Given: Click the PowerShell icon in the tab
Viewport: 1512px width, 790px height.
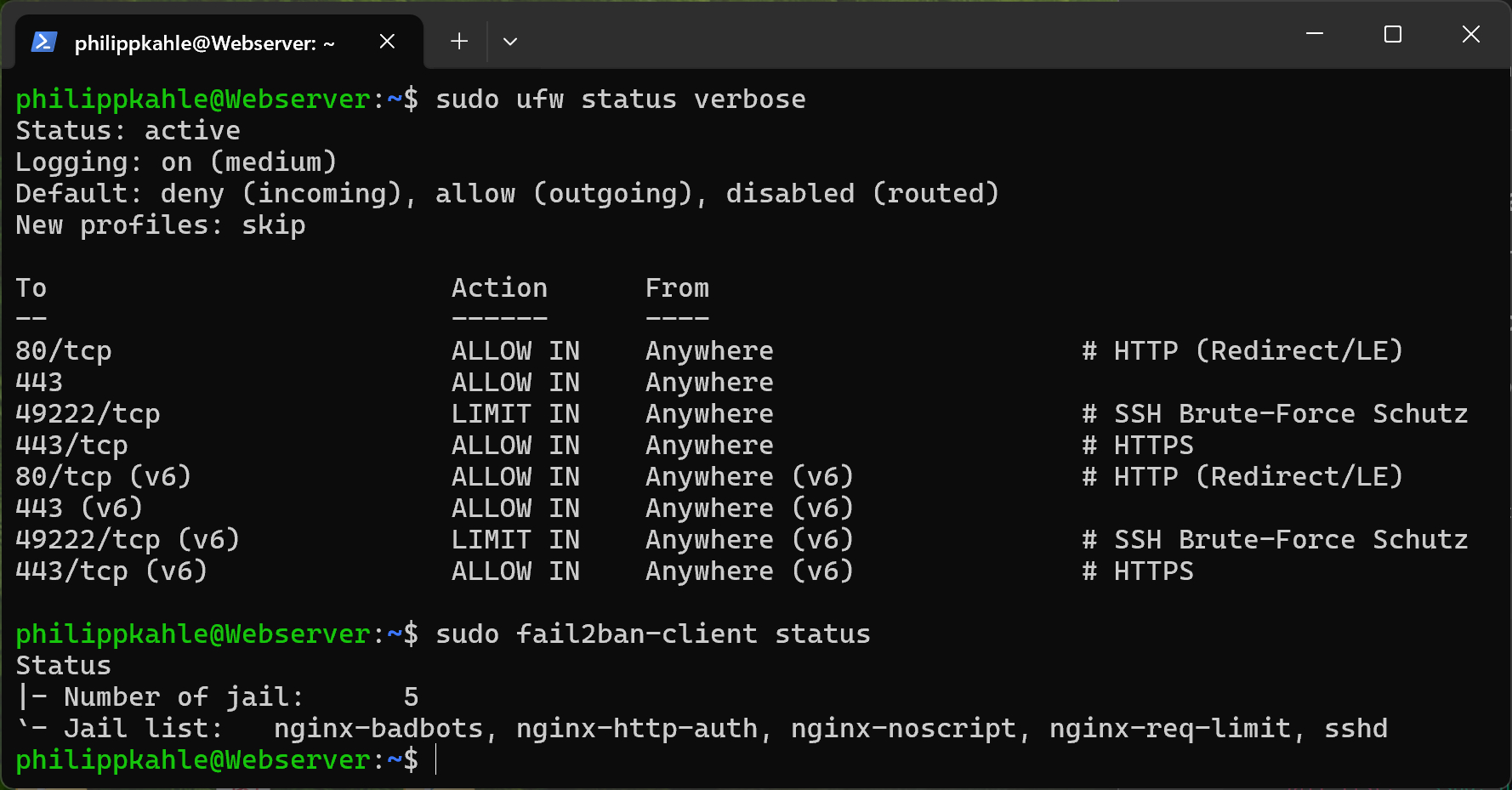Looking at the screenshot, I should 43,42.
